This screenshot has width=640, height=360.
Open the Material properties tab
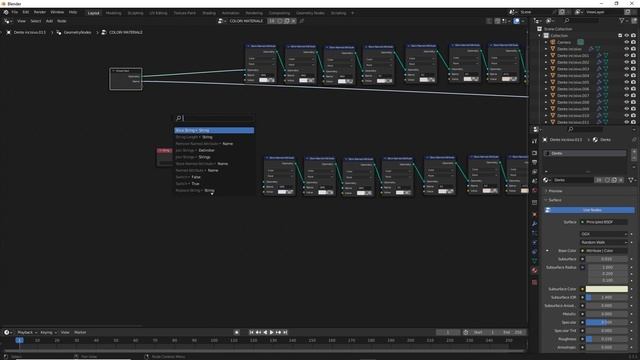tap(534, 270)
